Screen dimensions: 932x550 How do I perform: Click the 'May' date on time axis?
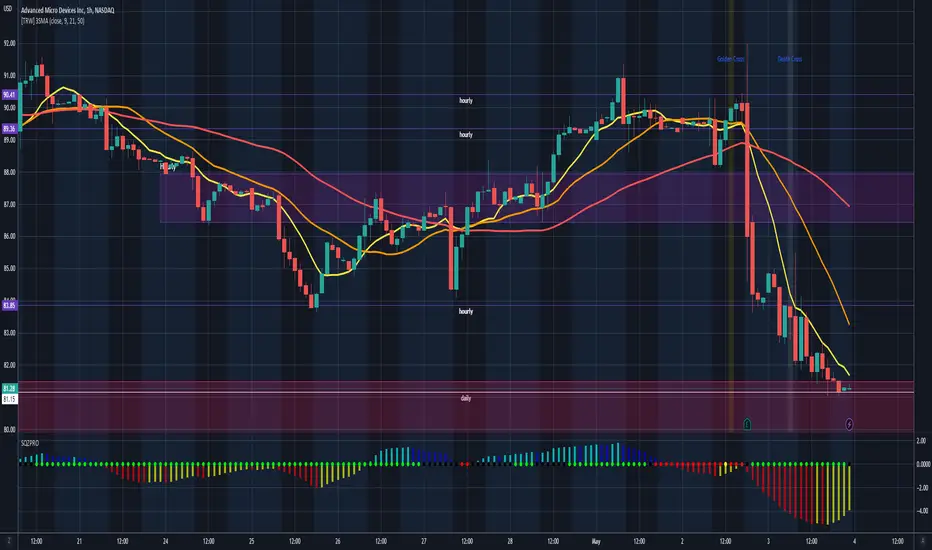(596, 541)
